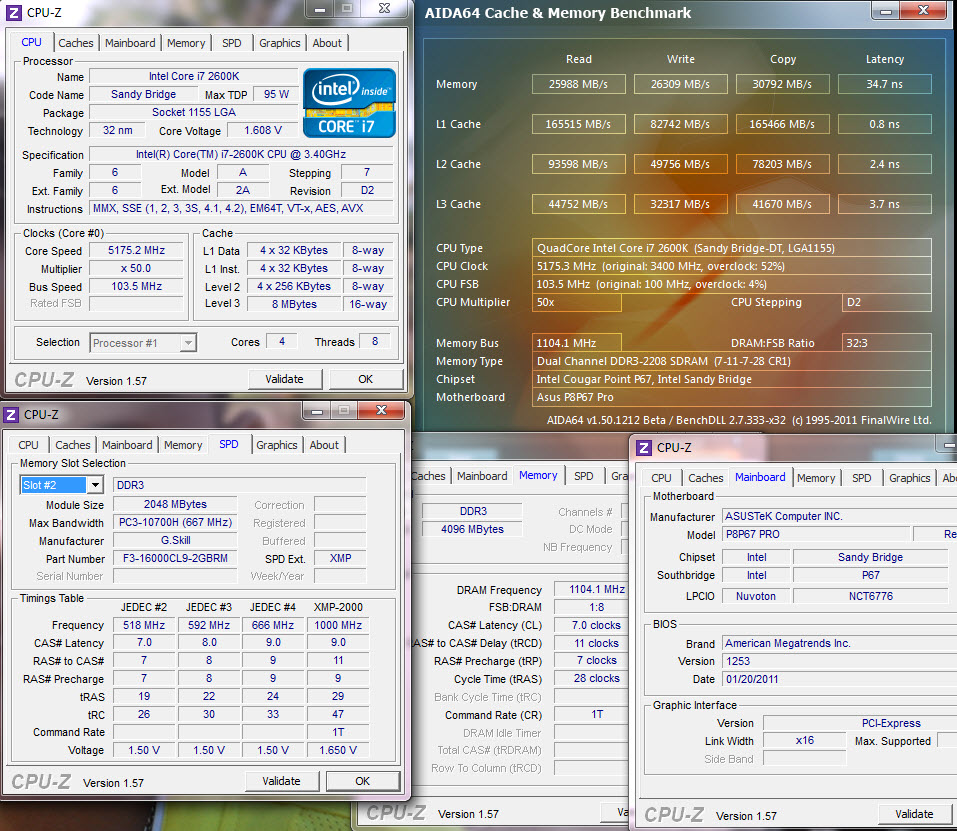Click the L3 Cache Copy 41670 MB/s value
This screenshot has height=831, width=957.
[782, 204]
